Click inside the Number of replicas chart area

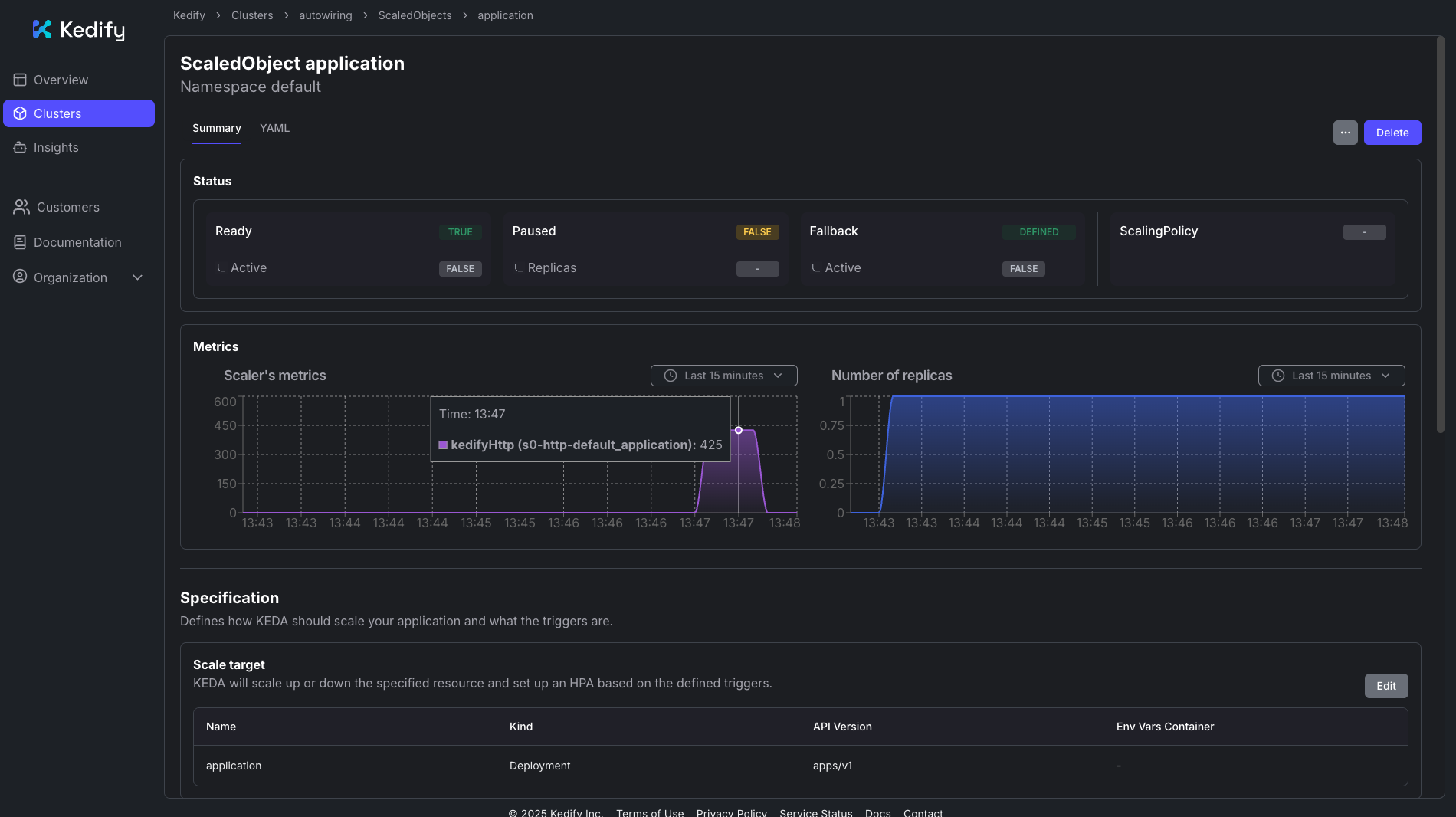click(x=1126, y=454)
